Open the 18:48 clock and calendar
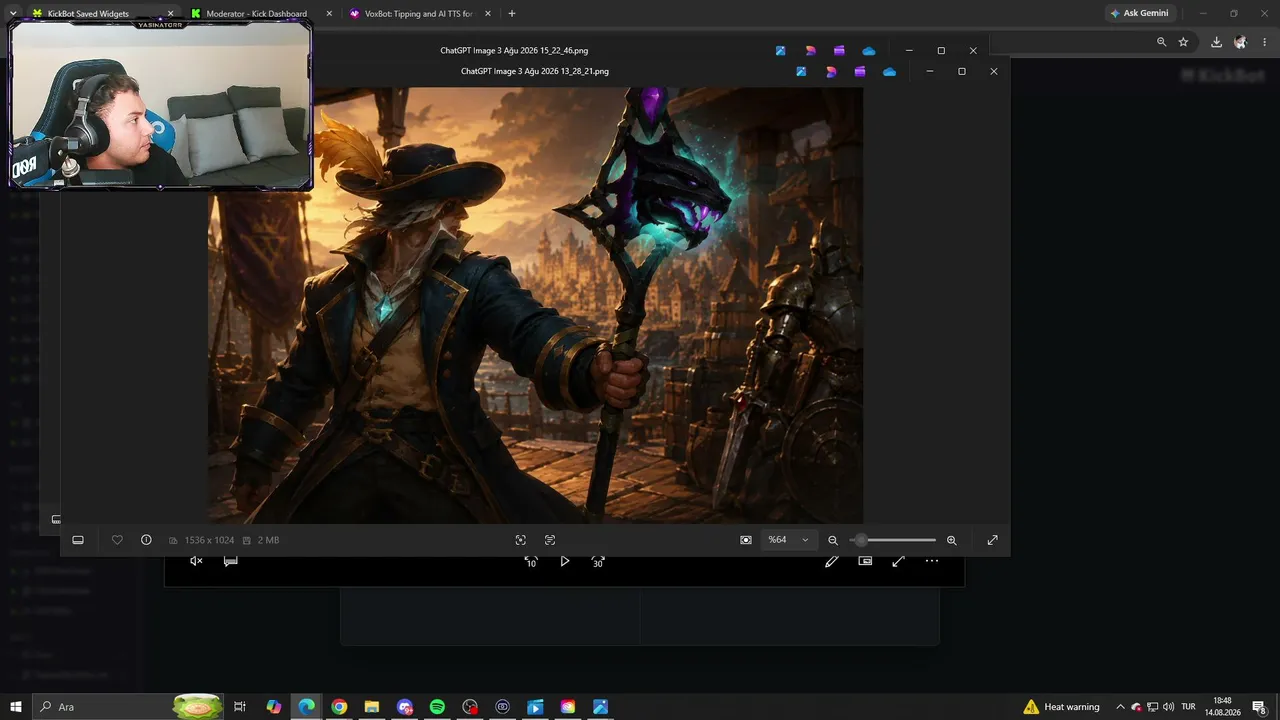 [x=1222, y=707]
